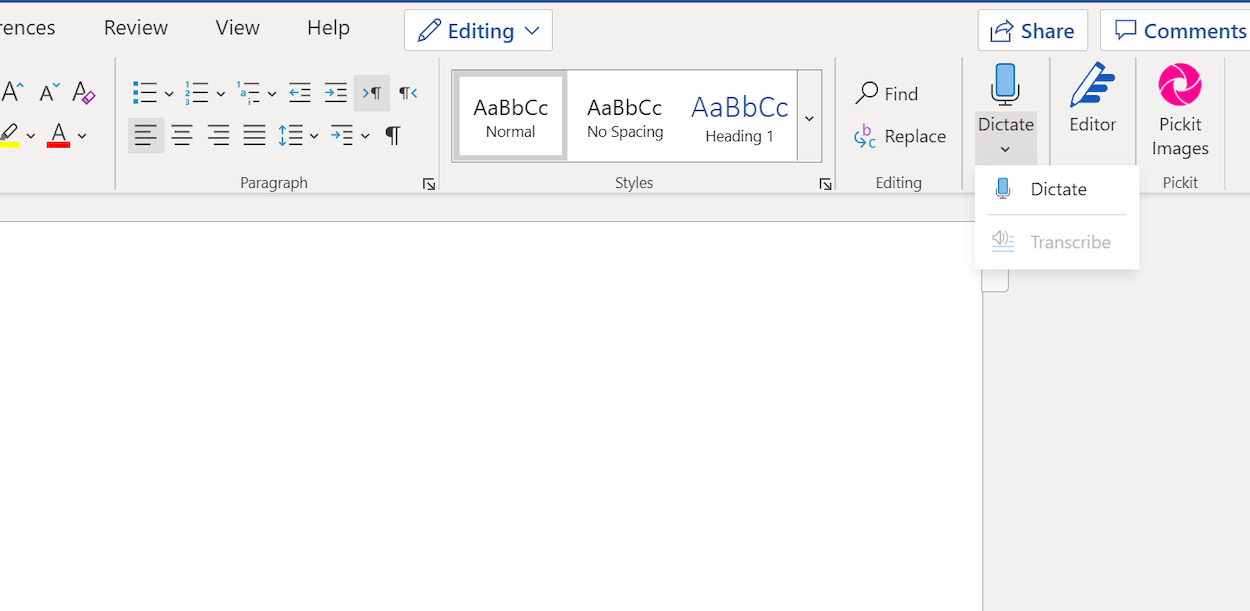Justify the paragraph text
This screenshot has height=611, width=1250.
[x=254, y=135]
